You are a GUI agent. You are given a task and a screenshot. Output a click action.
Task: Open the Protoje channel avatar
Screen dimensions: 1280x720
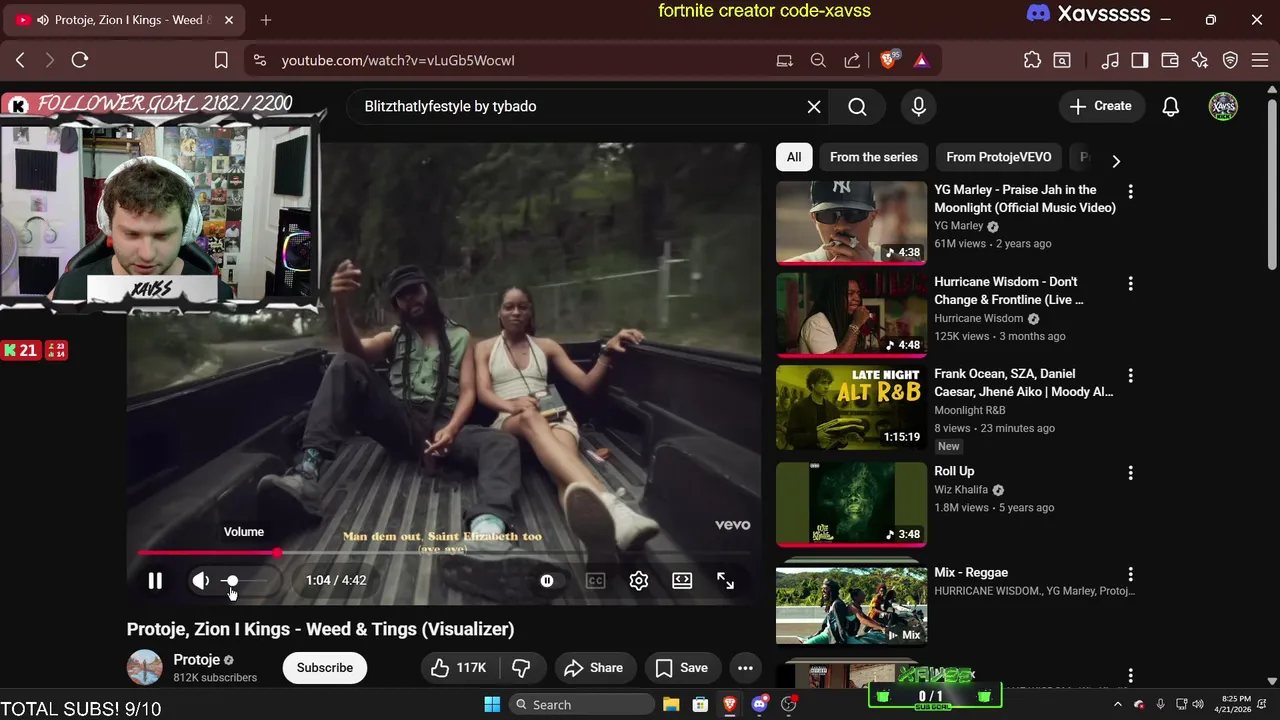[145, 668]
